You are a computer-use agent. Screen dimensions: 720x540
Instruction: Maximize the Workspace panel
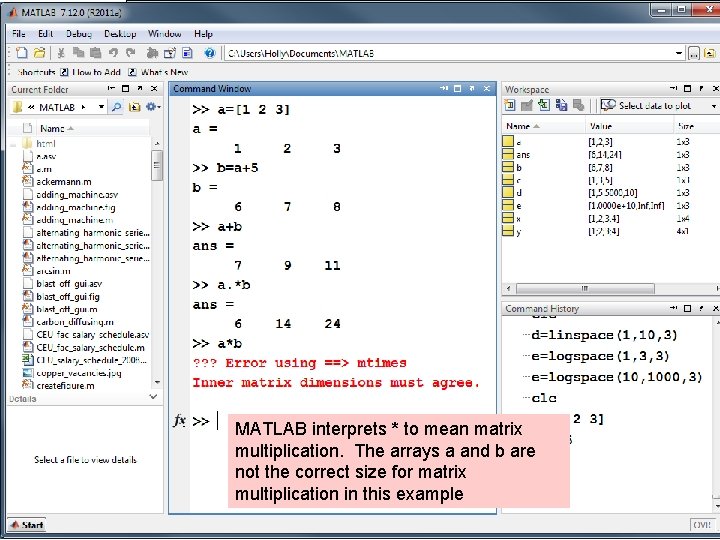point(687,89)
